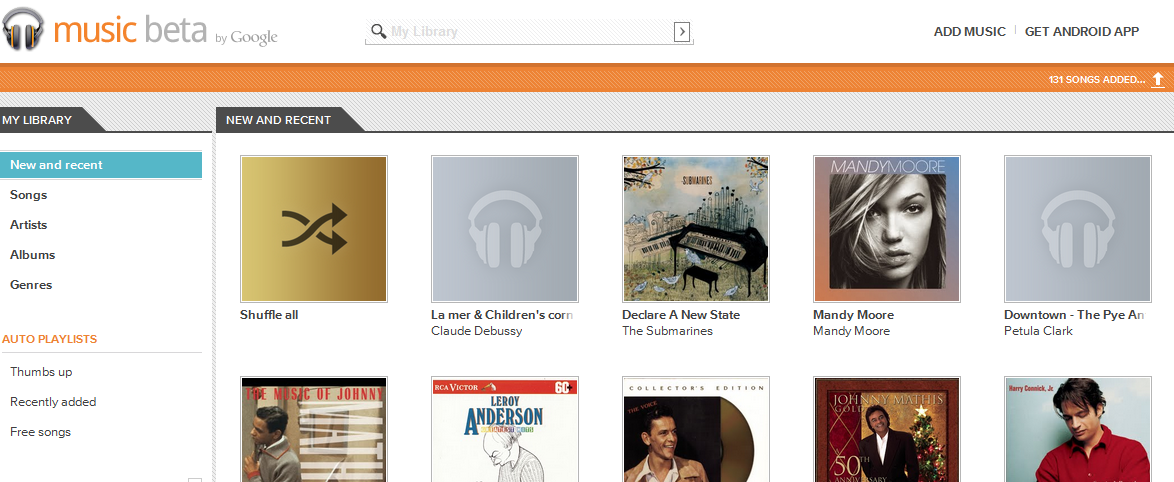Click the AUTO PLAYLISTS heading
Viewport: 1174px width, 482px height.
click(49, 339)
